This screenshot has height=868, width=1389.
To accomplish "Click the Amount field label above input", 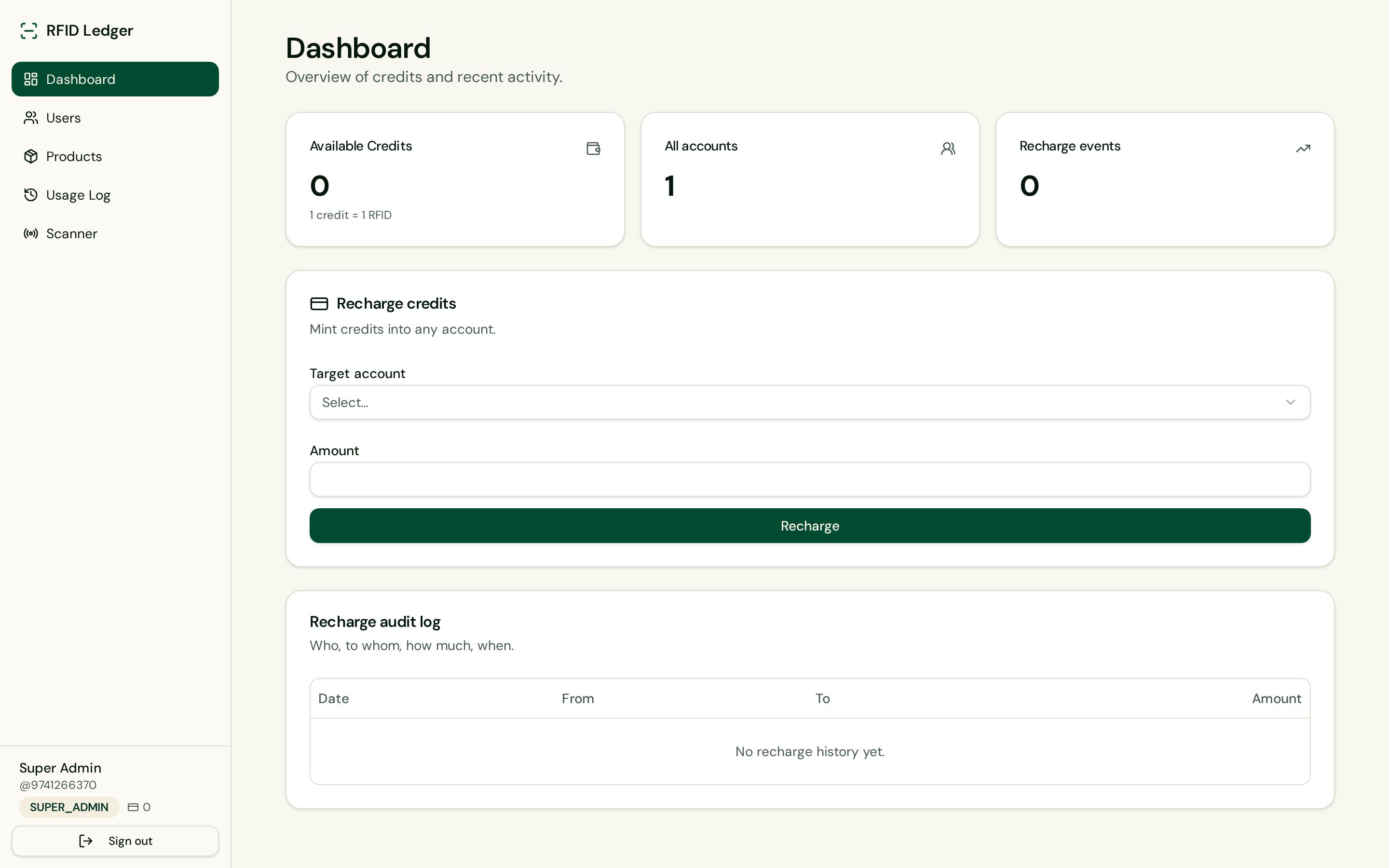I will 334,451.
